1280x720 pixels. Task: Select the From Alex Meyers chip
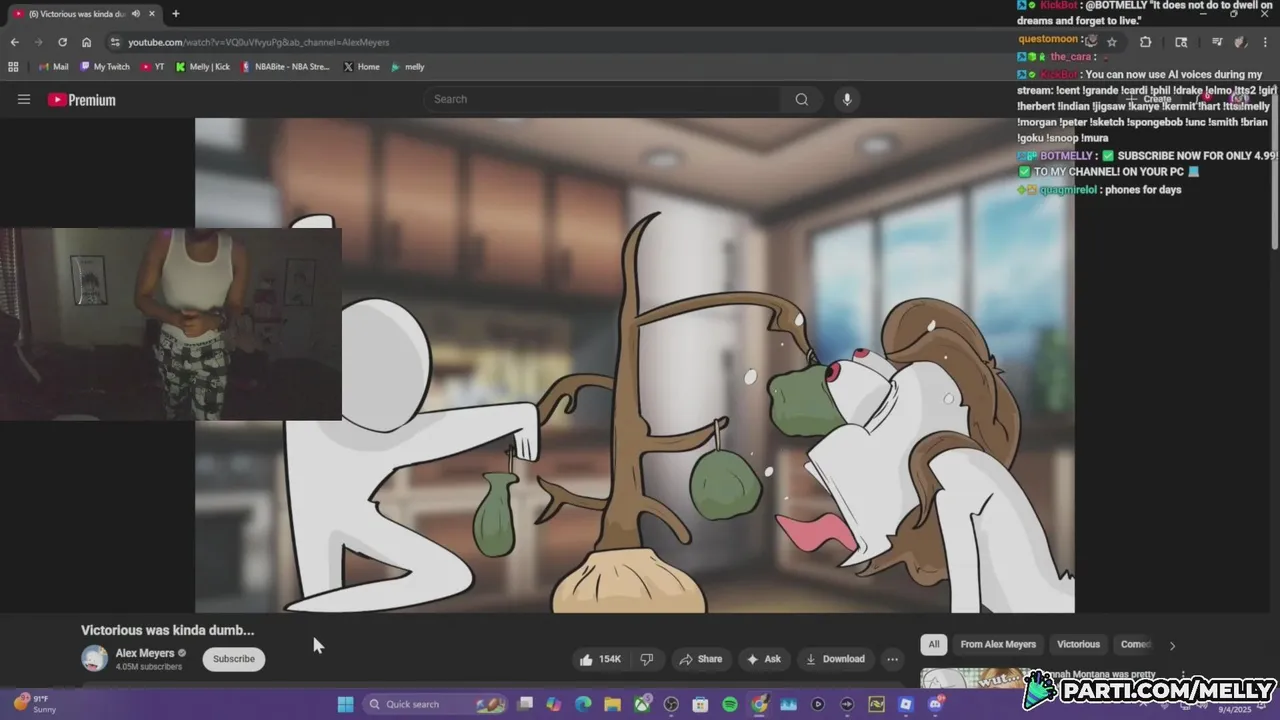[x=998, y=644]
